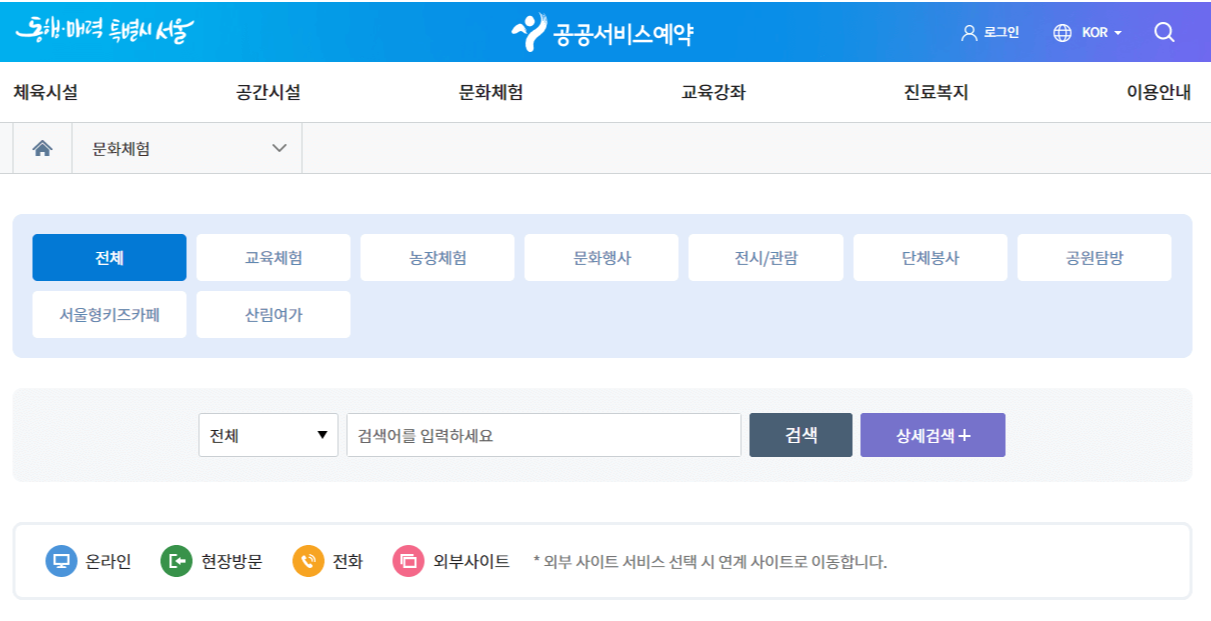The height and width of the screenshot is (621, 1211).
Task: Open 상세검색+ advanced search
Action: point(932,434)
